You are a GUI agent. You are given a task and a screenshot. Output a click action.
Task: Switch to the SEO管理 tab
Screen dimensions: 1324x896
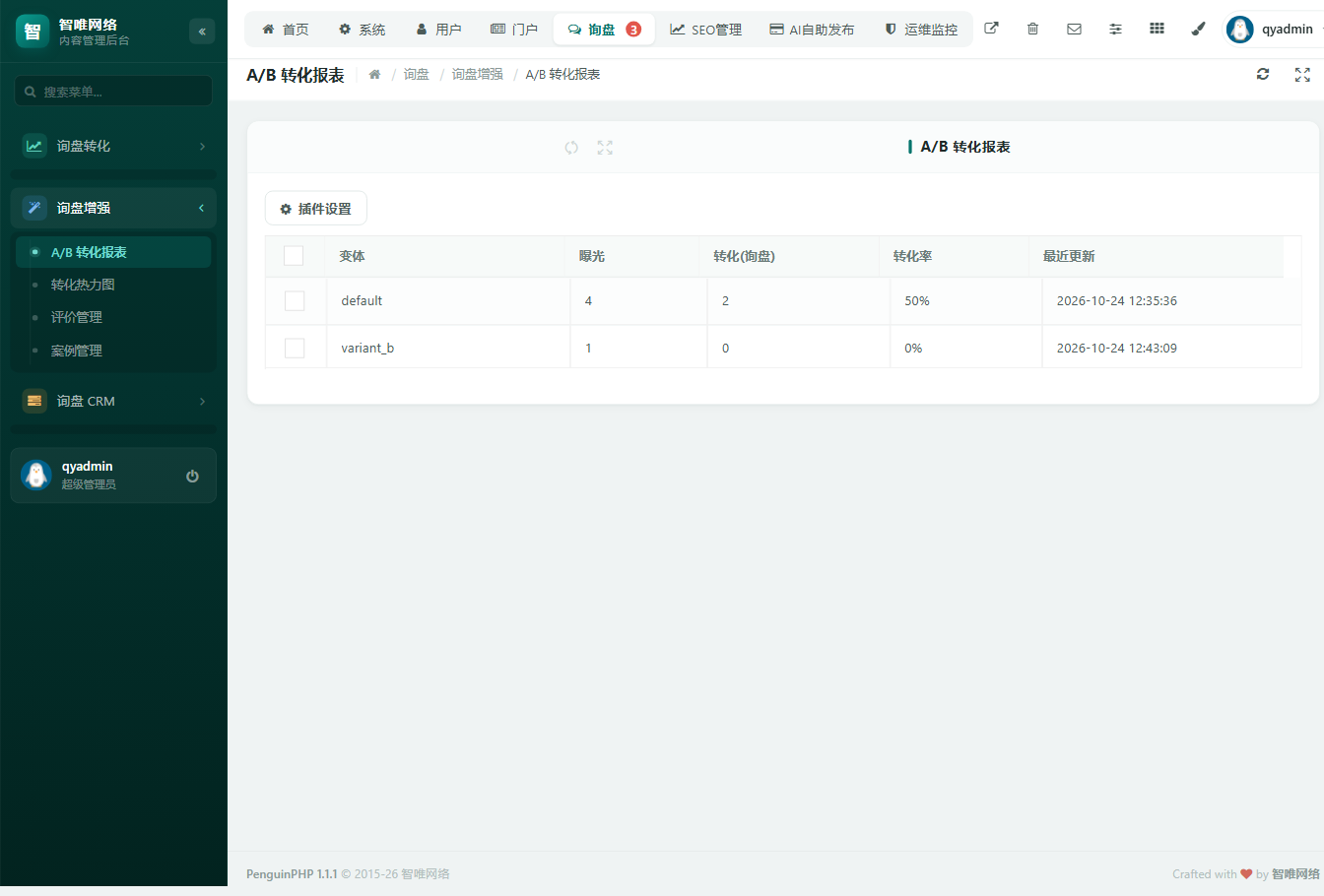(x=706, y=30)
